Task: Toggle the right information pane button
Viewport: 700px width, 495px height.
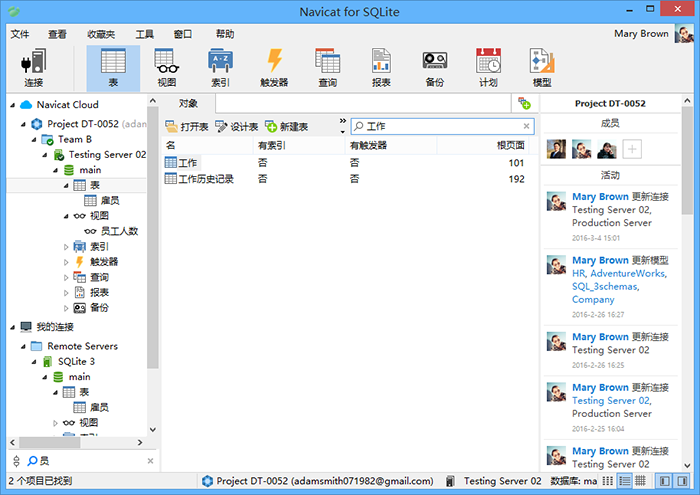Action: pyautogui.click(x=682, y=481)
